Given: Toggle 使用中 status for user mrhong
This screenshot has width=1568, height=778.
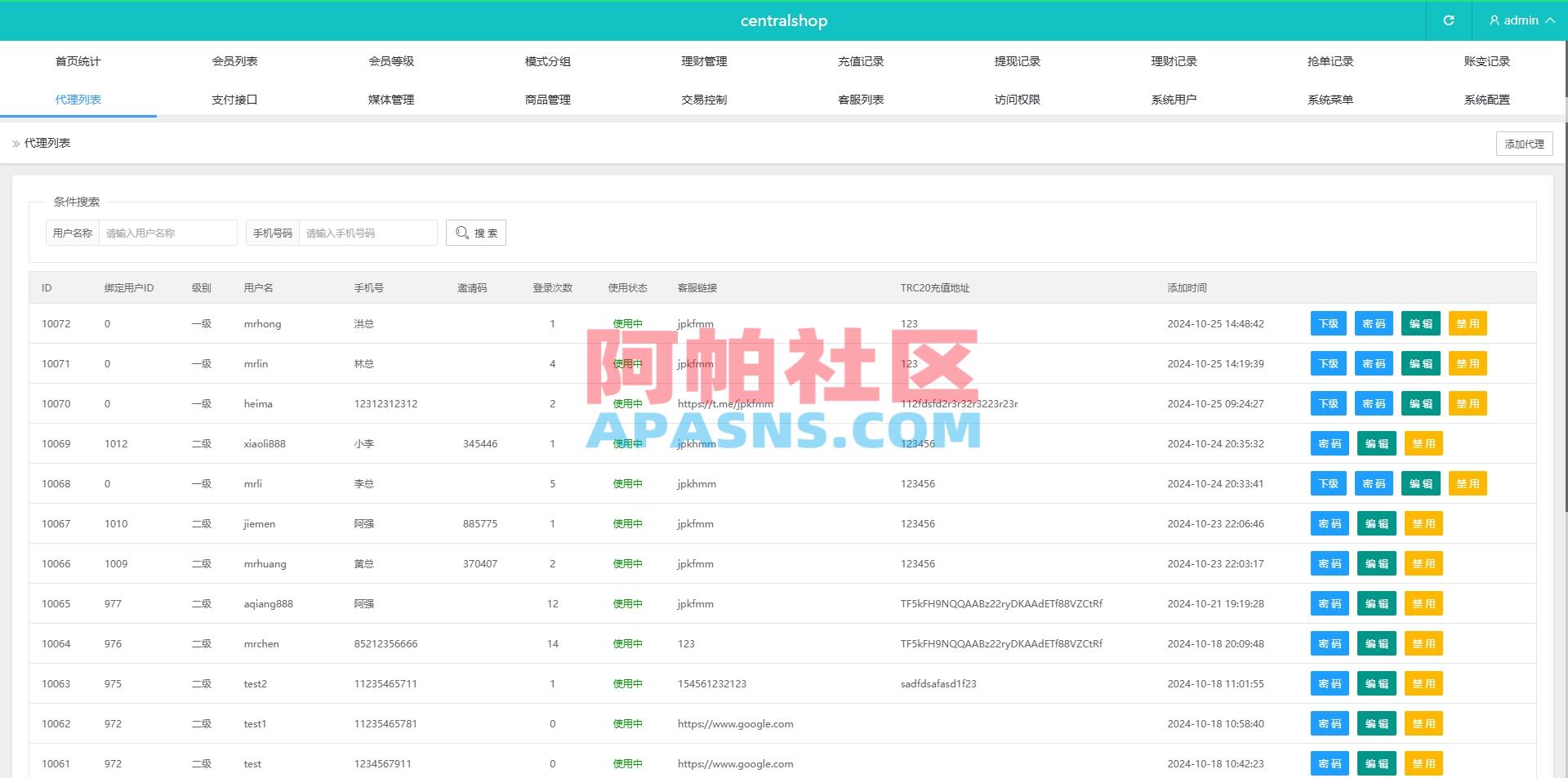Looking at the screenshot, I should pos(626,323).
